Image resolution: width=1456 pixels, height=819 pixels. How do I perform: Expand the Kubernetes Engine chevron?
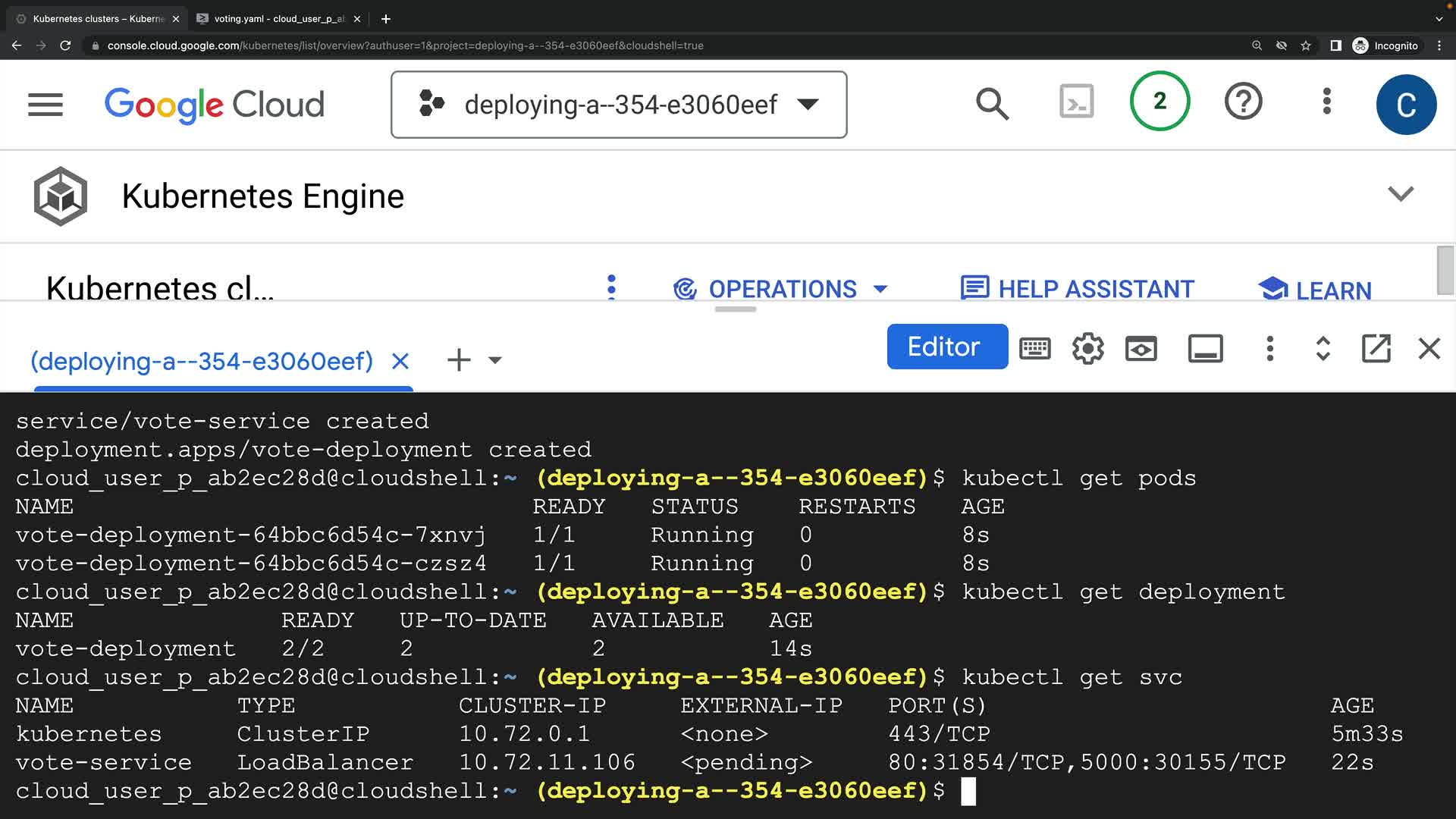[x=1400, y=194]
